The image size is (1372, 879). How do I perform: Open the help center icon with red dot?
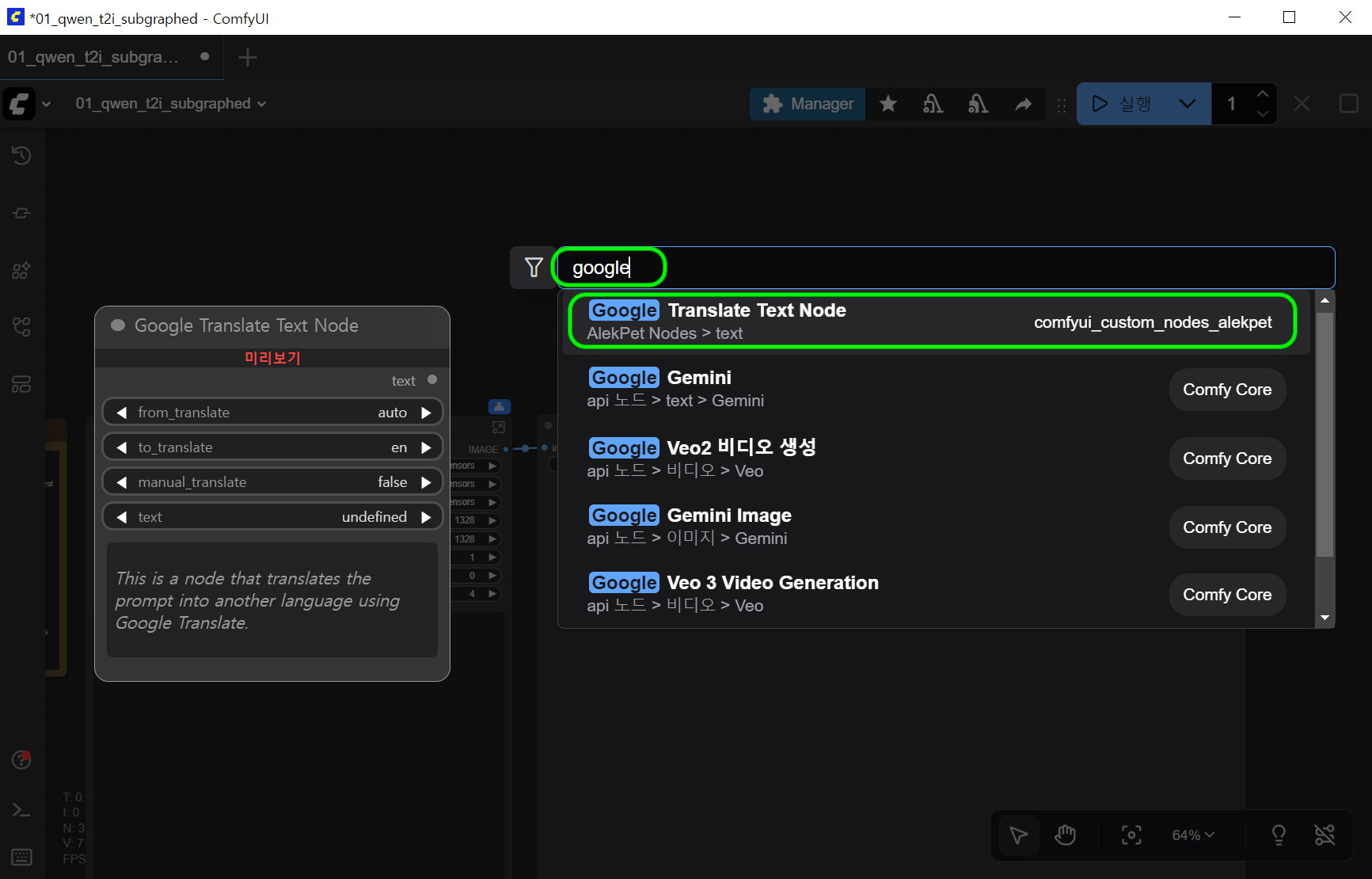coord(21,759)
